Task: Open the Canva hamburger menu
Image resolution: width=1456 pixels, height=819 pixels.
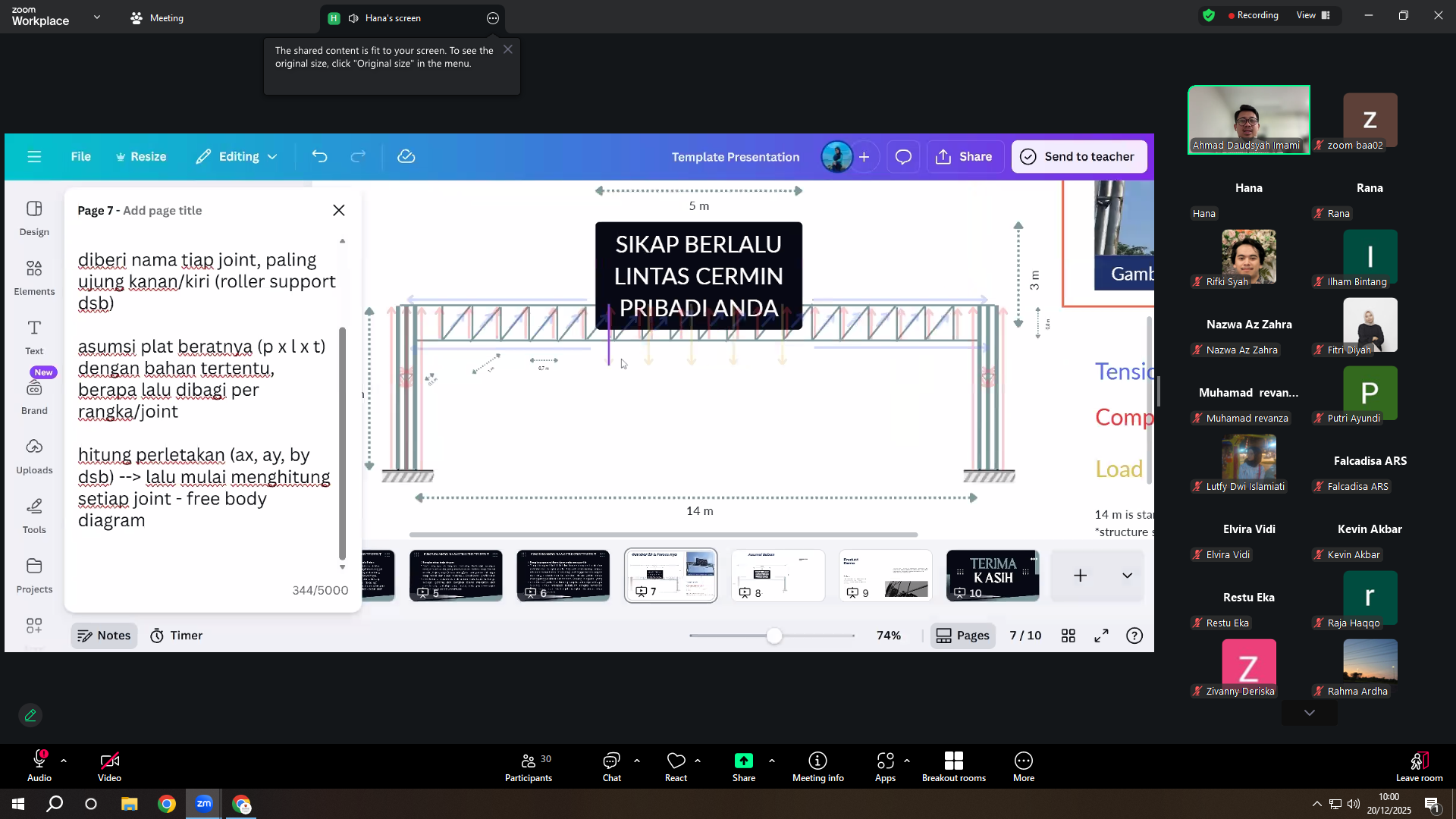Action: pyautogui.click(x=34, y=157)
